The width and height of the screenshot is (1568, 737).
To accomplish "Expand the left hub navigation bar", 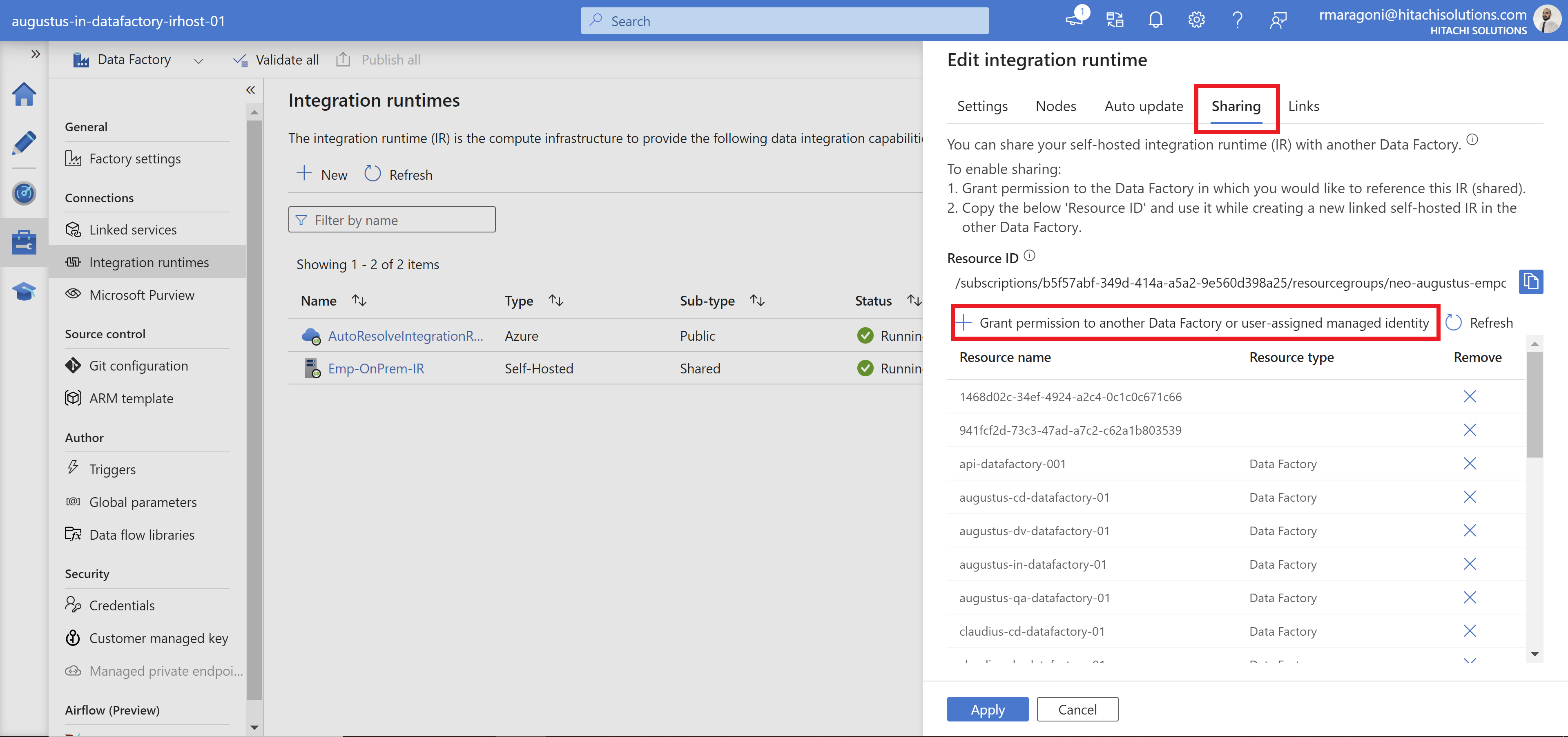I will coord(35,54).
